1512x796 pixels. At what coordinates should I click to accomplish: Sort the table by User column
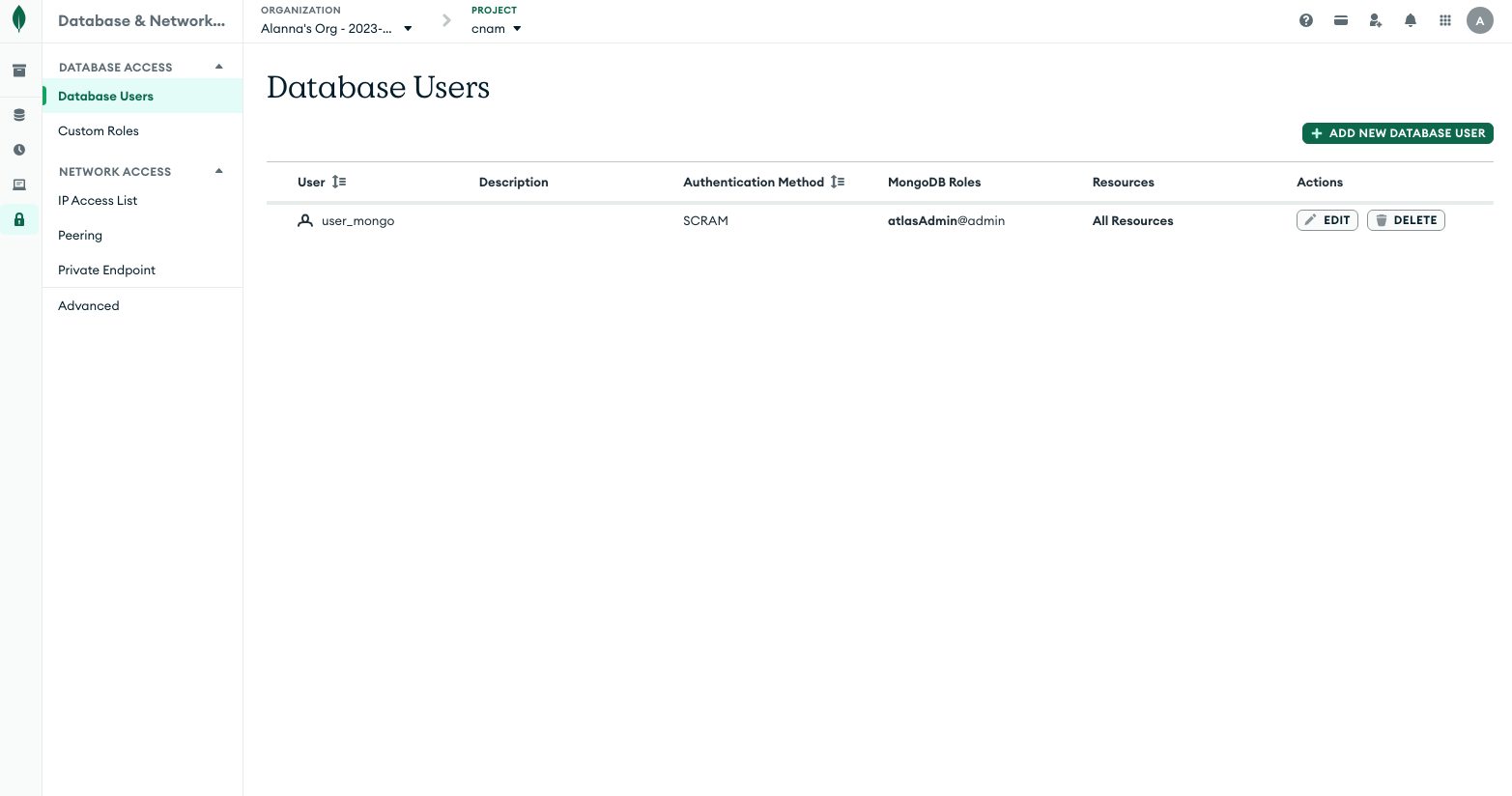338,182
